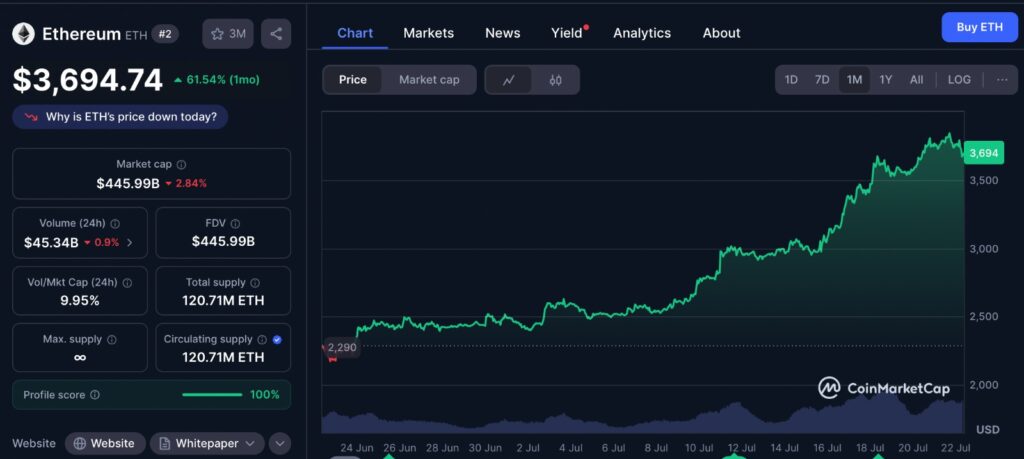Image resolution: width=1024 pixels, height=459 pixels.
Task: Click the verified circulating supply badge
Action: (x=277, y=340)
